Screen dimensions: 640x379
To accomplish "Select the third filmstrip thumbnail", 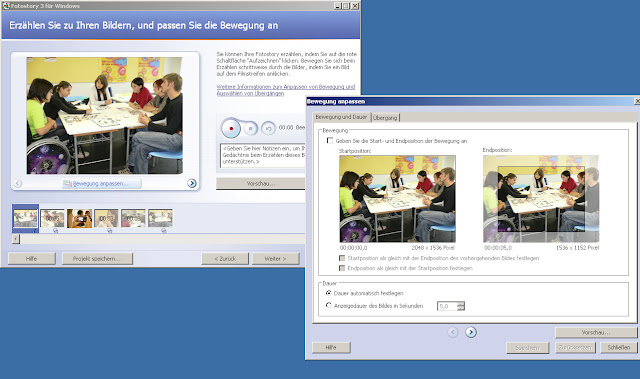I will click(x=80, y=218).
